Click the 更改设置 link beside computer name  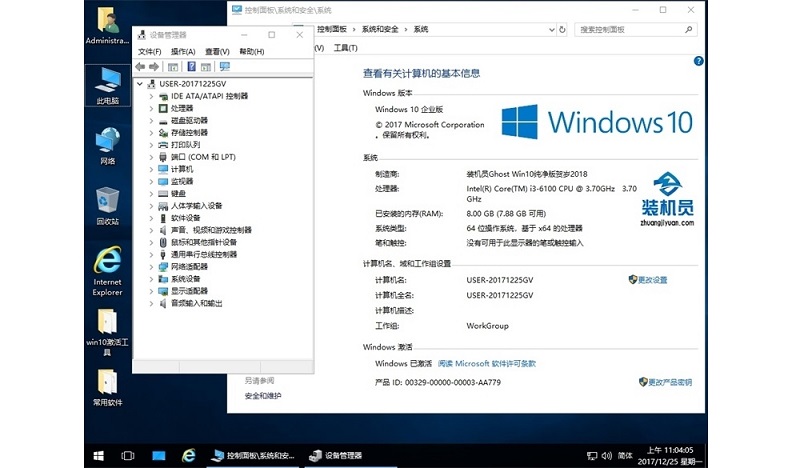[652, 280]
